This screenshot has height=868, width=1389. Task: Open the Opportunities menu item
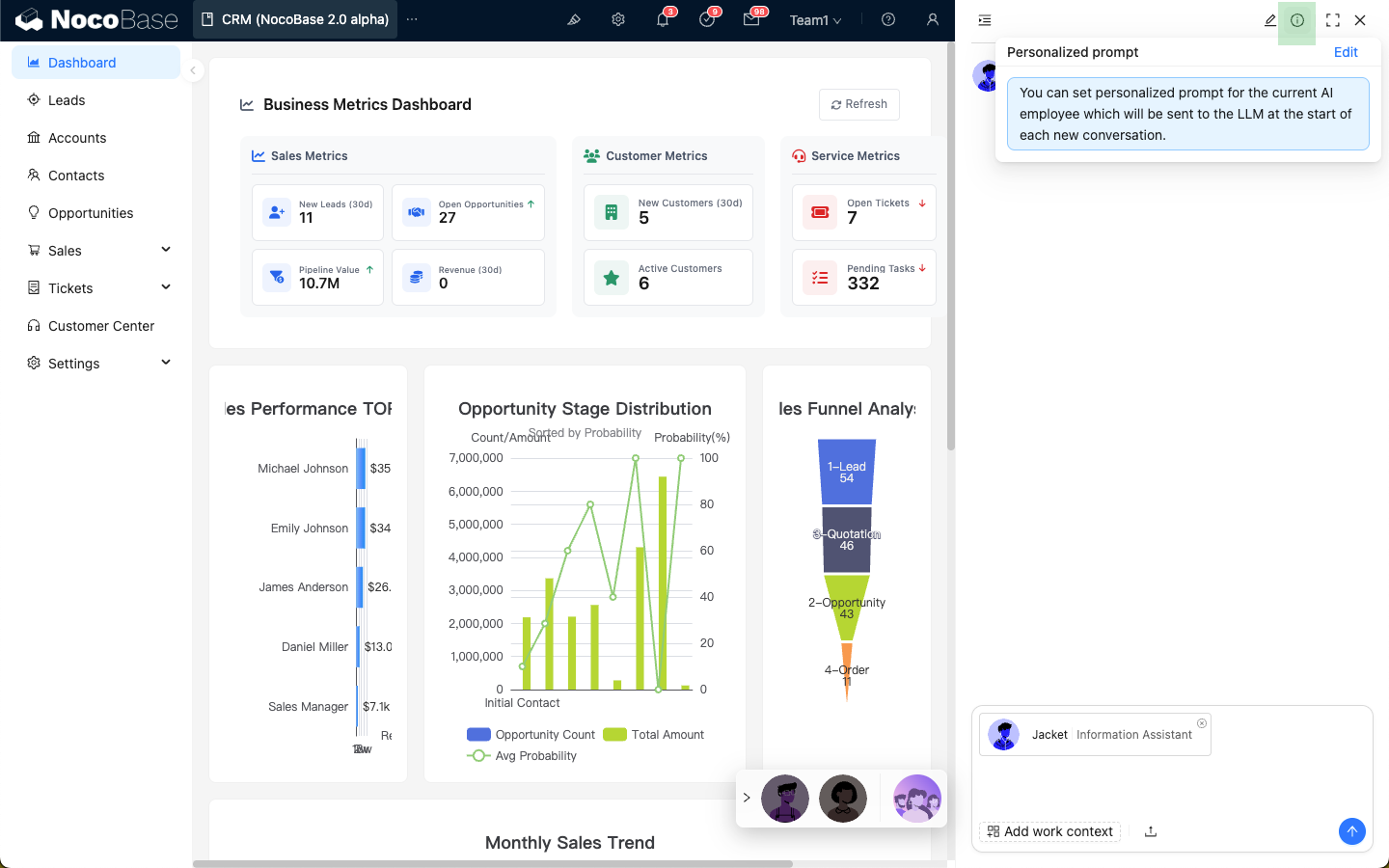91,213
